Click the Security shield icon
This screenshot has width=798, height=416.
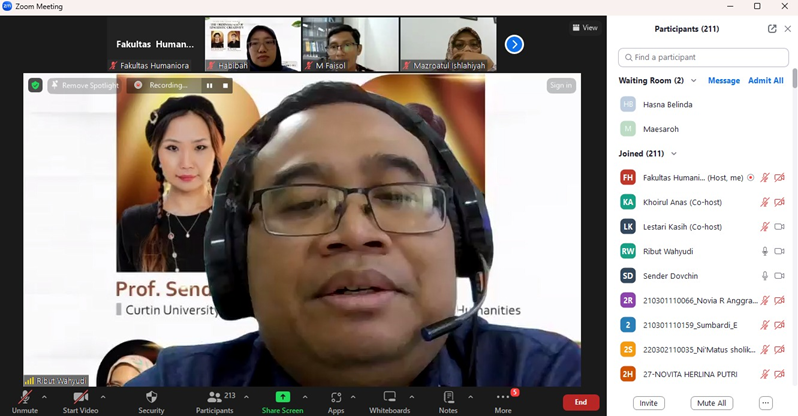pyautogui.click(x=151, y=397)
